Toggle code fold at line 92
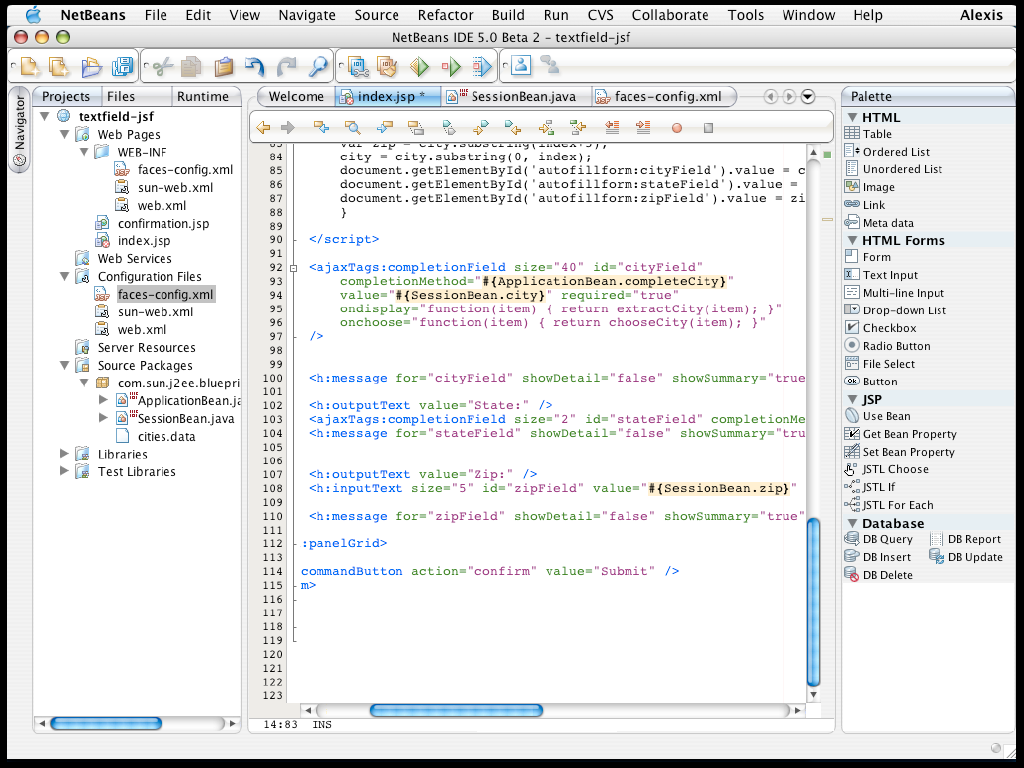1024x768 pixels. pyautogui.click(x=293, y=268)
